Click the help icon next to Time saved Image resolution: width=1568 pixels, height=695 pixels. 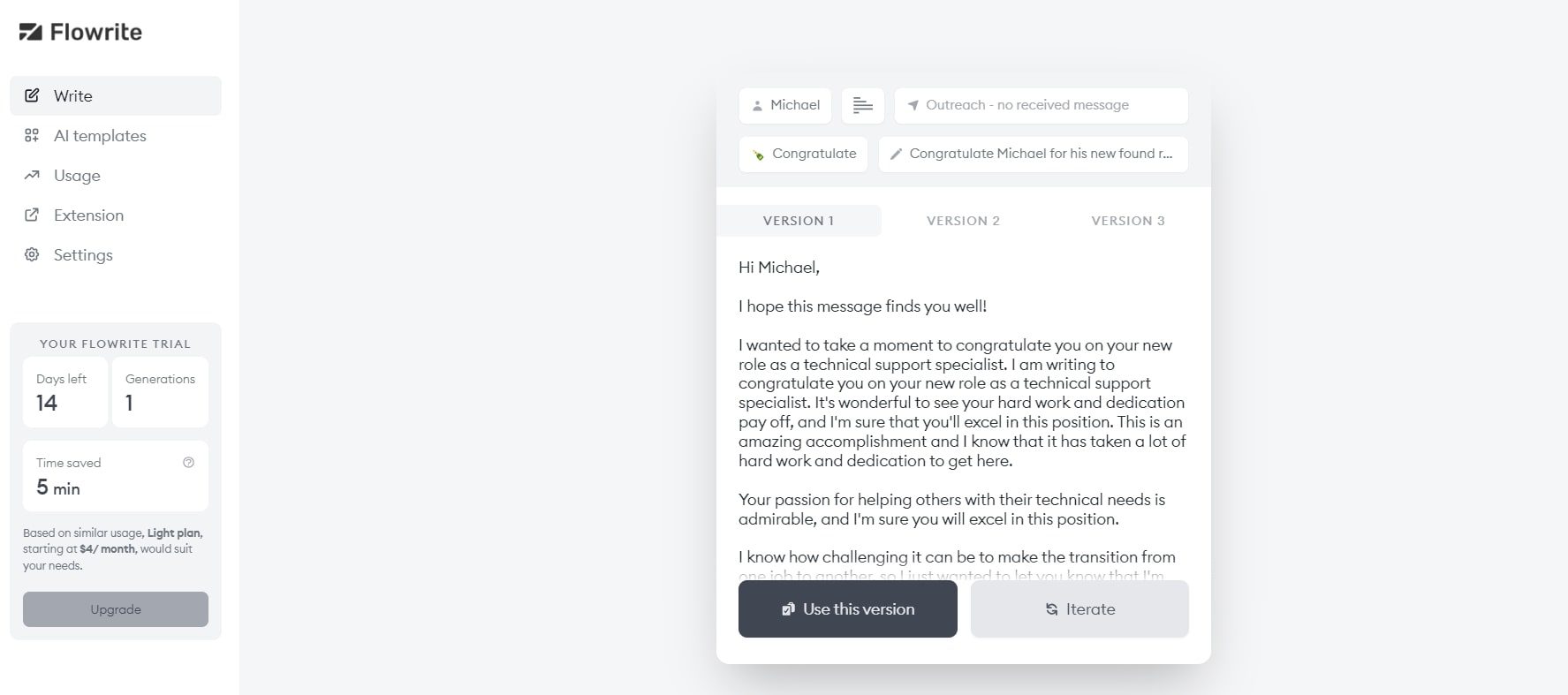coord(187,462)
